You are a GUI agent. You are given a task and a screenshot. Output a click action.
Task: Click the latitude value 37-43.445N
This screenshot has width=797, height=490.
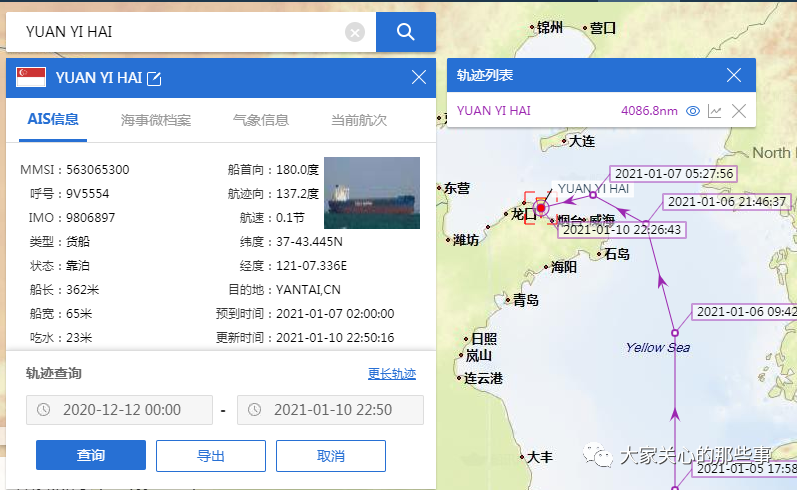[x=310, y=241]
